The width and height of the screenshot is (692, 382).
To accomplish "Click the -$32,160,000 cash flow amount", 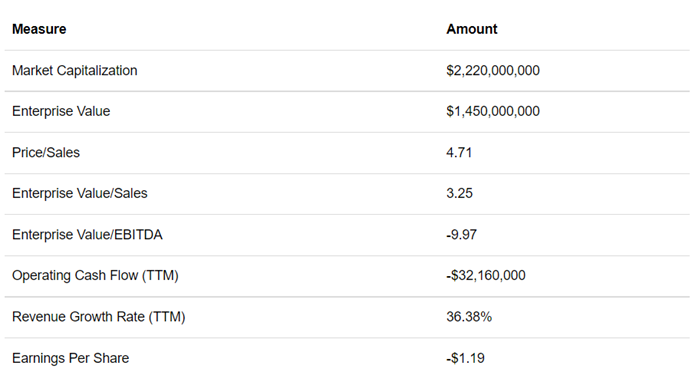I will pyautogui.click(x=485, y=276).
